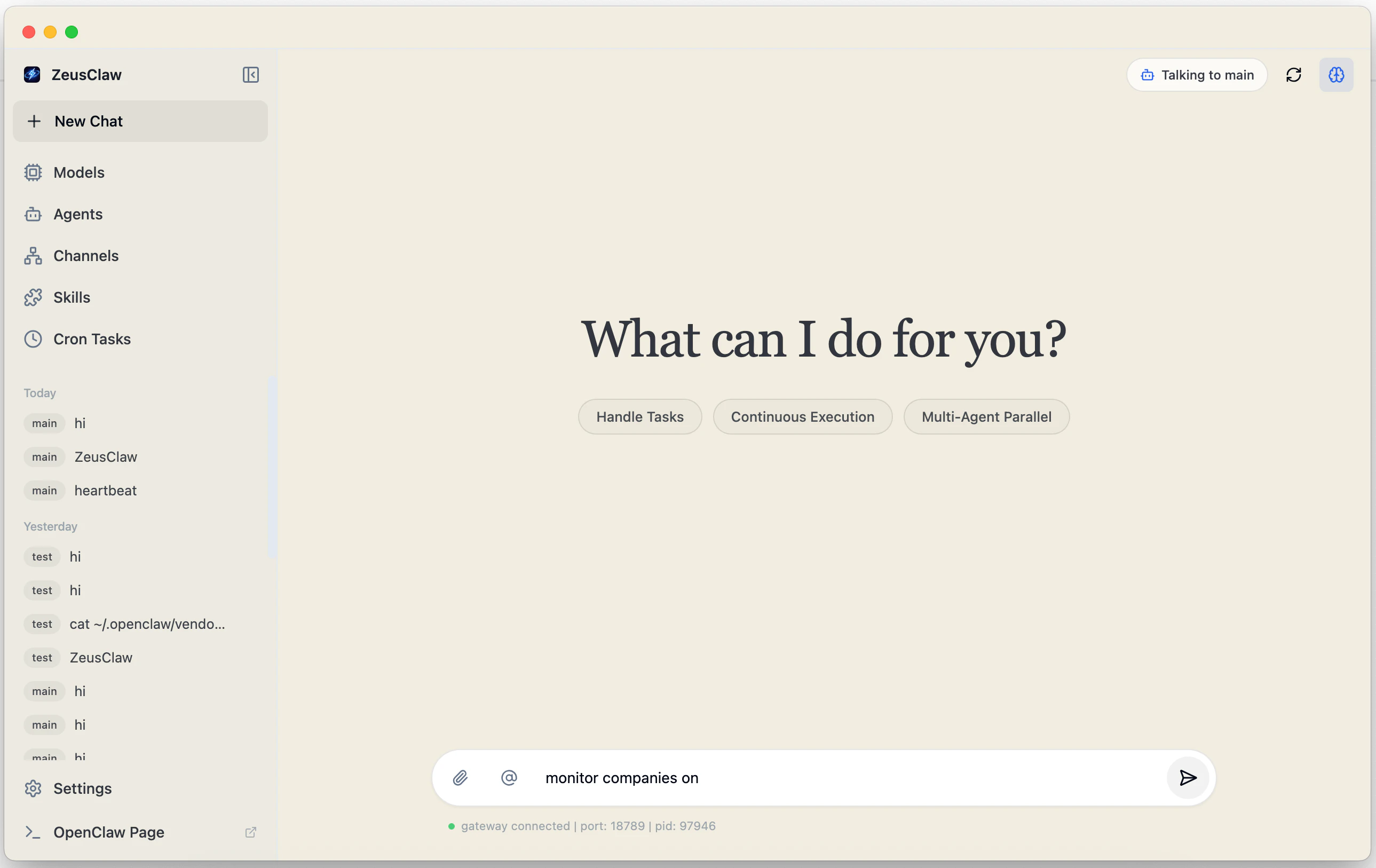Click the refresh icon at top right
This screenshot has width=1376, height=868.
click(x=1294, y=75)
